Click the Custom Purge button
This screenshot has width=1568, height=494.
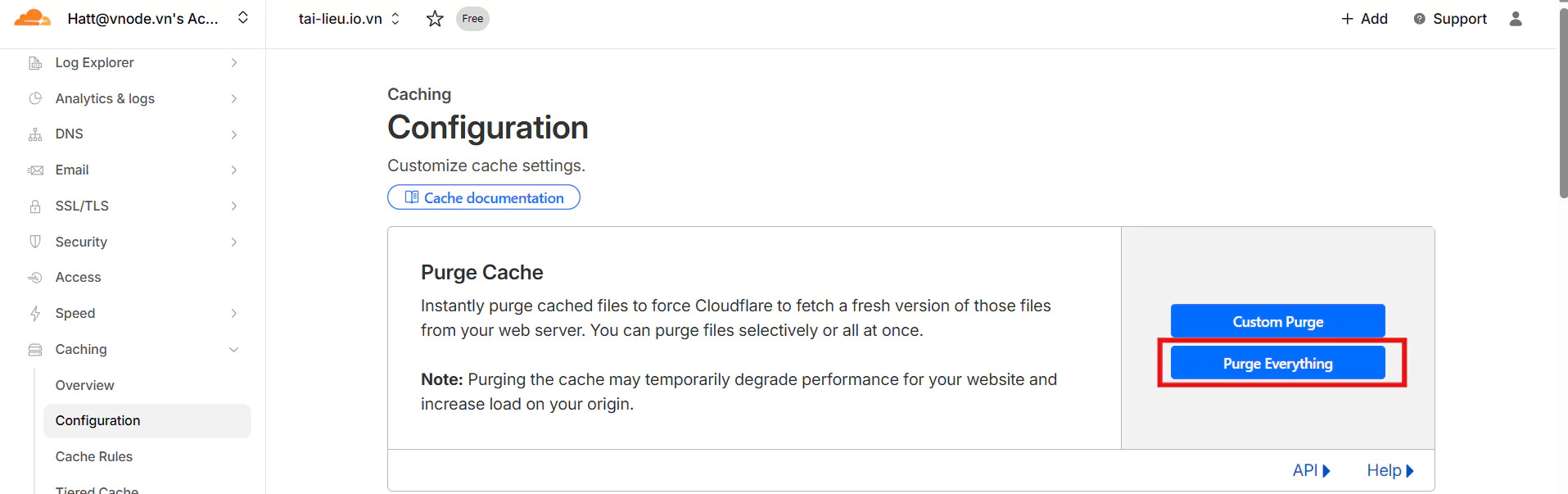[1277, 321]
